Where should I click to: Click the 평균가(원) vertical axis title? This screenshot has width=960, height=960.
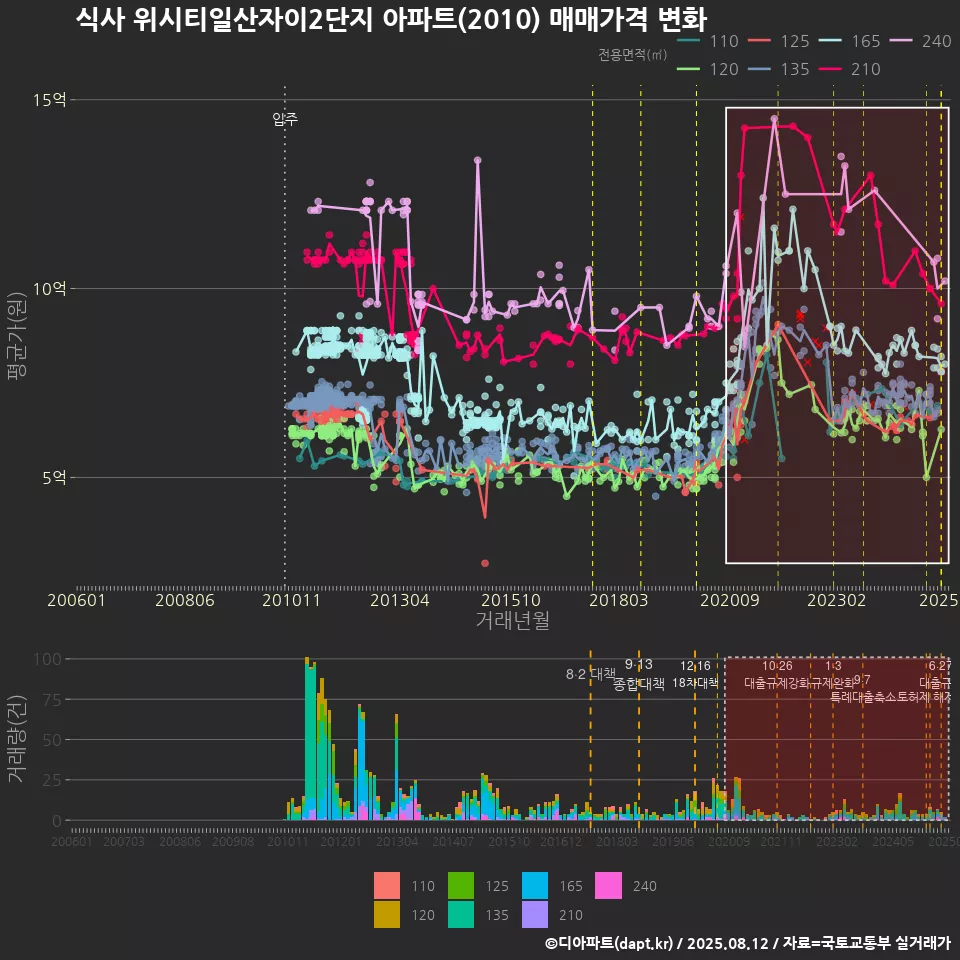pos(17,336)
